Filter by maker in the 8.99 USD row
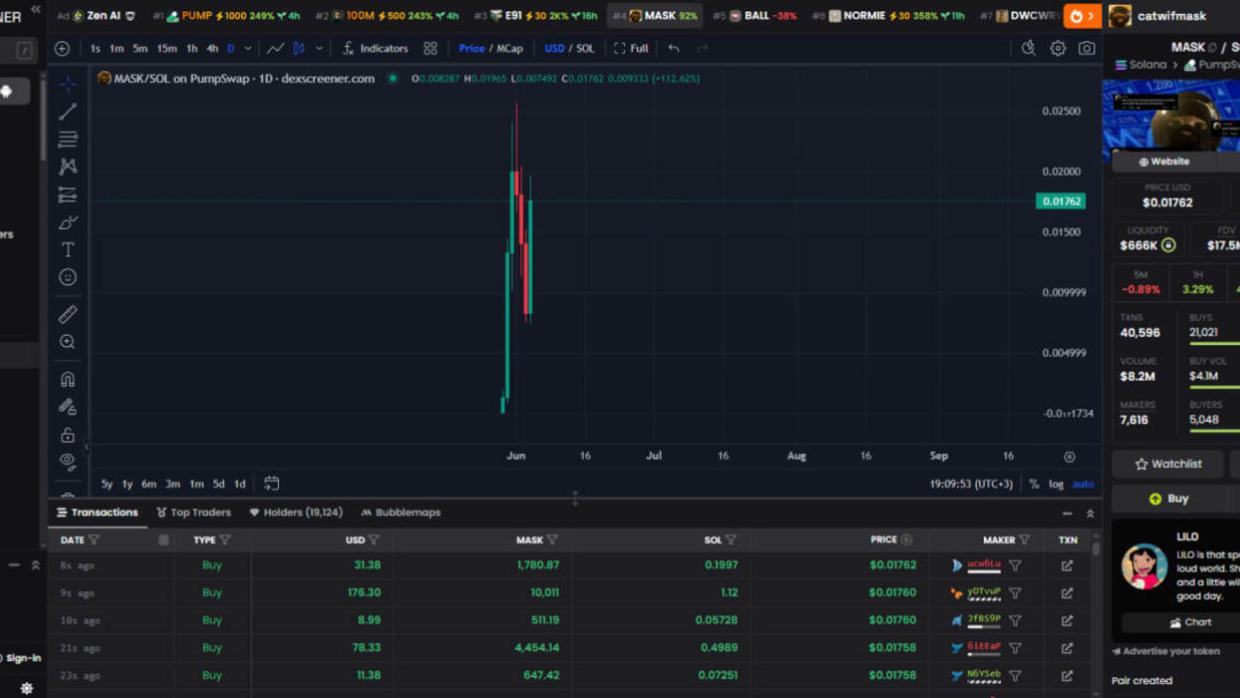This screenshot has width=1240, height=698. click(x=1015, y=620)
